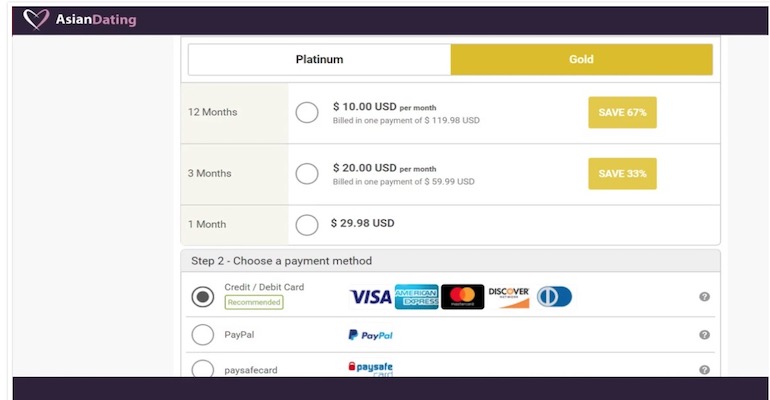Click the Visa card icon
770x400 pixels.
click(x=370, y=297)
